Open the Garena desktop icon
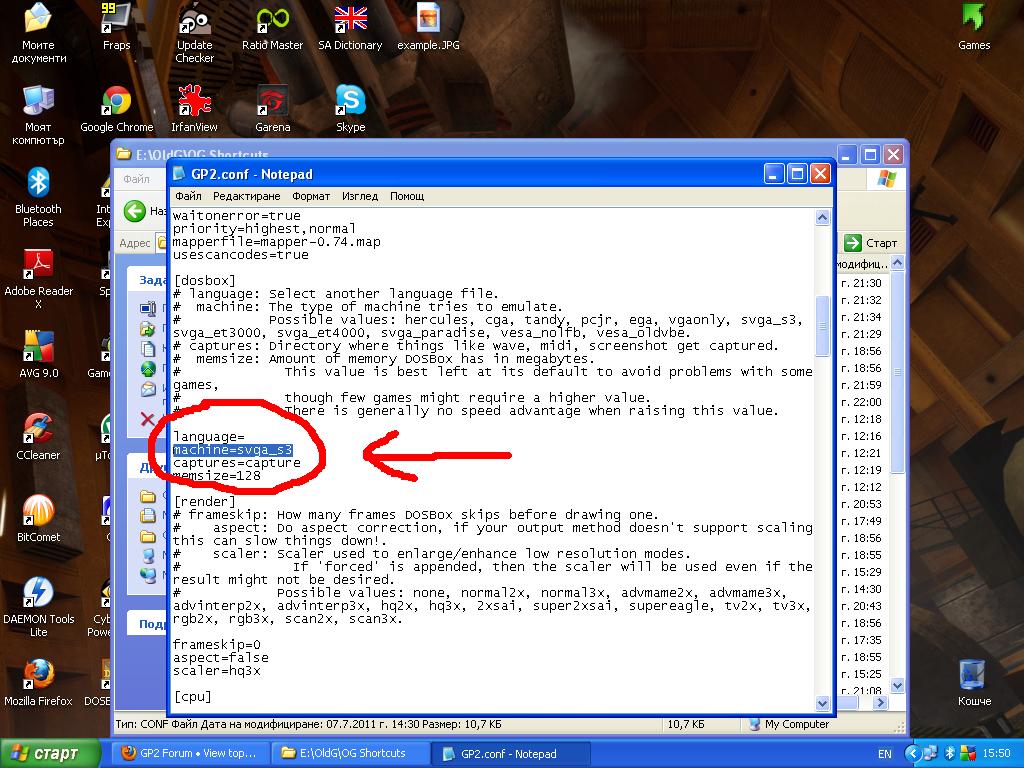This screenshot has width=1024, height=768. coord(272,103)
